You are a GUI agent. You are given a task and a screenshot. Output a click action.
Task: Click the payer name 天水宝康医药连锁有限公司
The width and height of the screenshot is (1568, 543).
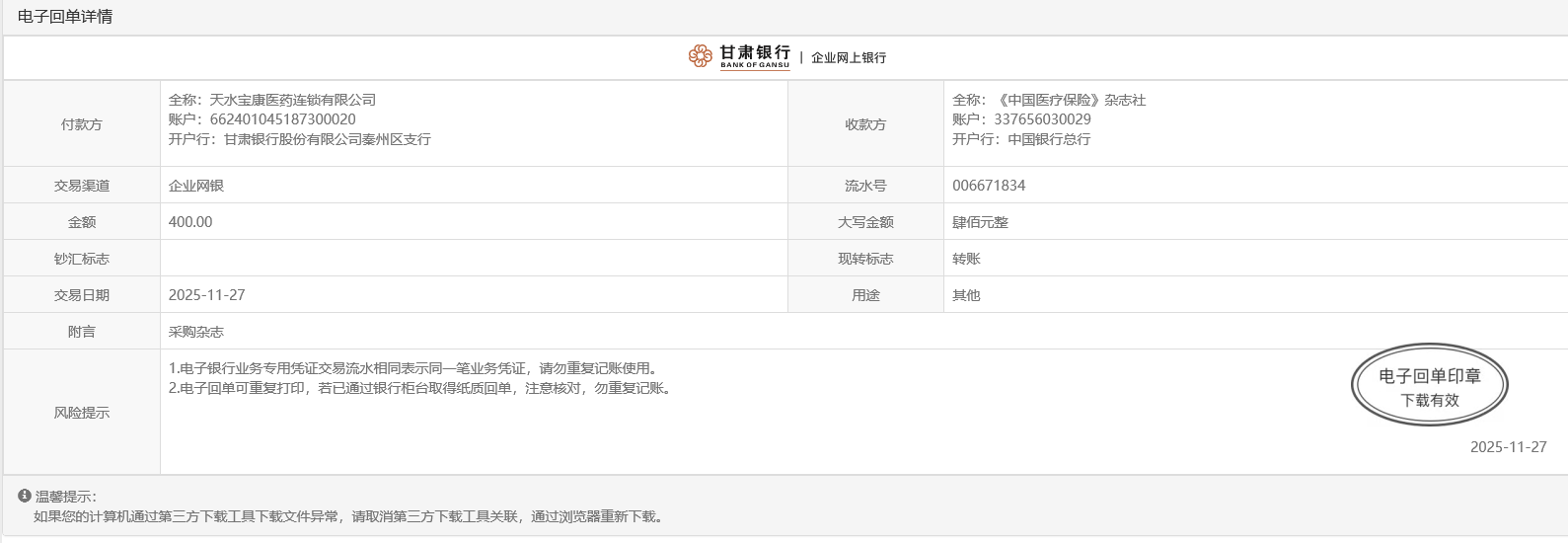(292, 100)
